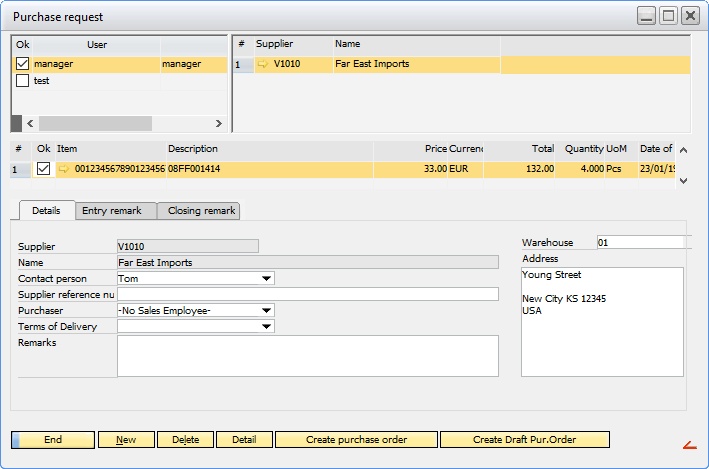Uncheck the manager user checkbox
The width and height of the screenshot is (709, 469).
point(22,64)
